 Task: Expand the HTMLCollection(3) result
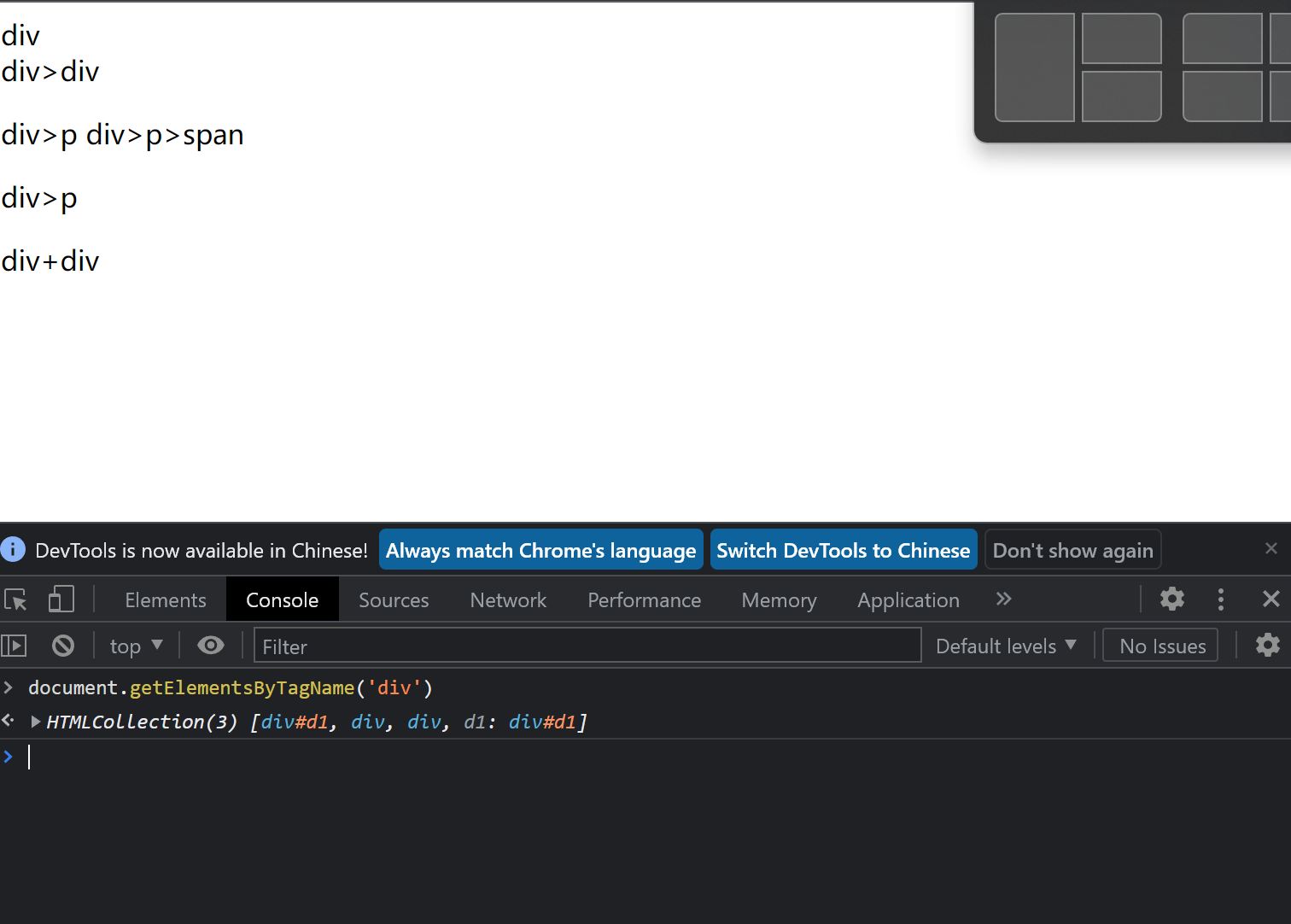pos(36,722)
